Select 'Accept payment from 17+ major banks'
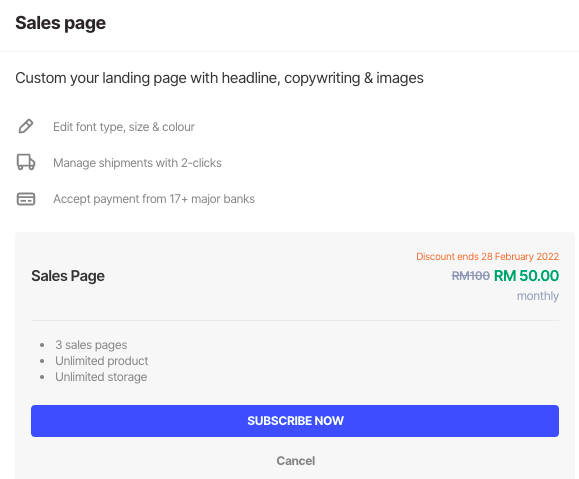Viewport: 579px width, 479px height. (154, 199)
